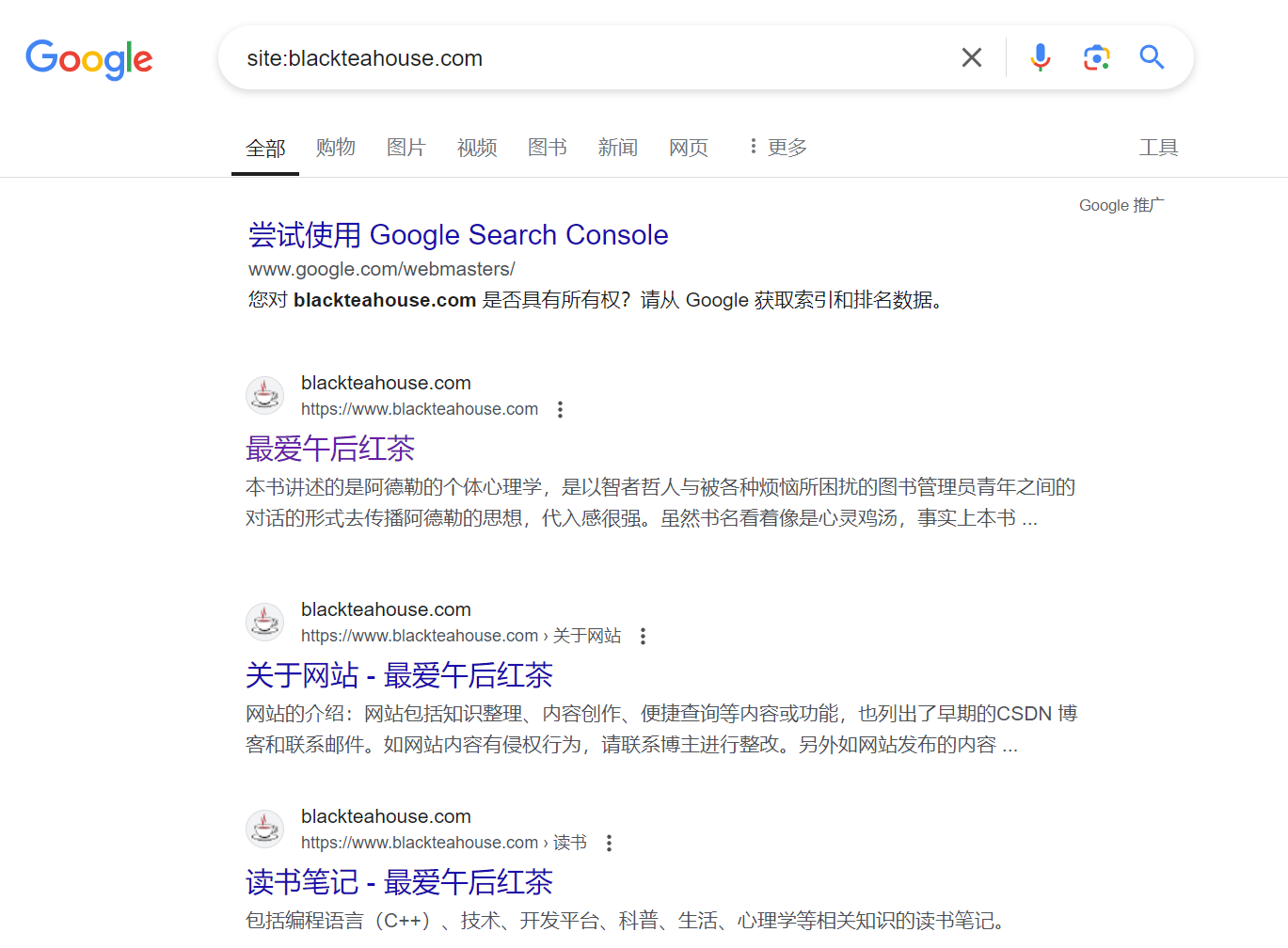Screen dimensions: 1288x948
Task: Open Google Lens image search icon
Action: point(1096,57)
